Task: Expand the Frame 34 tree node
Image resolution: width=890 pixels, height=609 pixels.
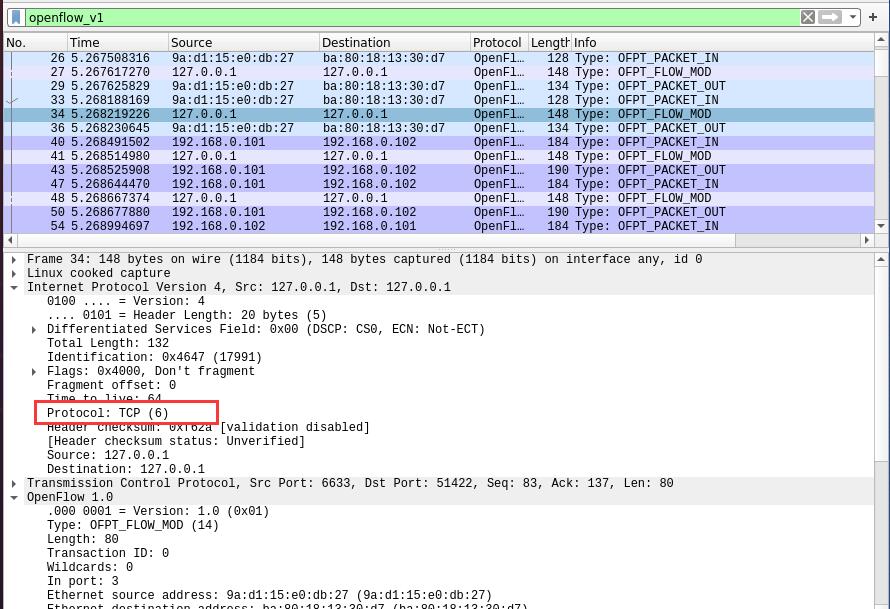Action: pyautogui.click(x=14, y=259)
